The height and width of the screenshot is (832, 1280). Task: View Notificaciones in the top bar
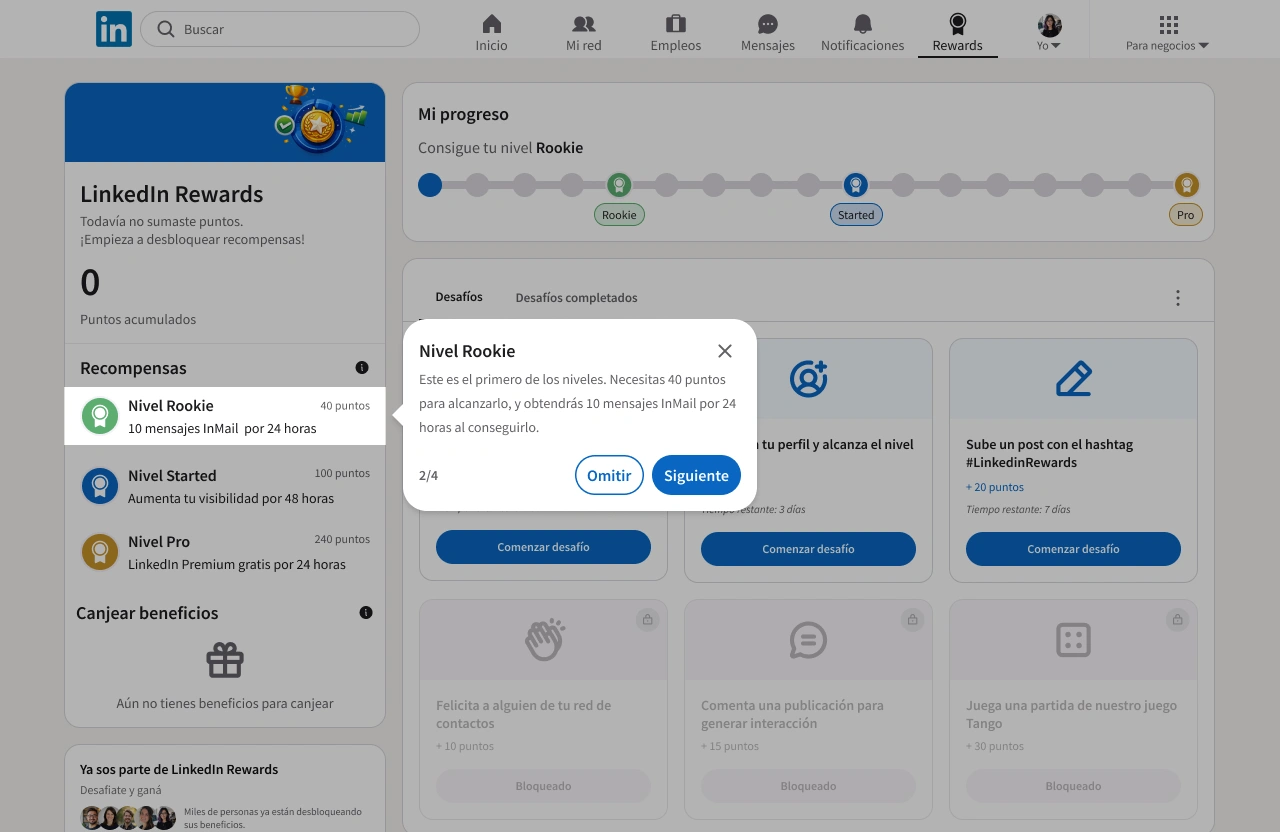(x=862, y=33)
